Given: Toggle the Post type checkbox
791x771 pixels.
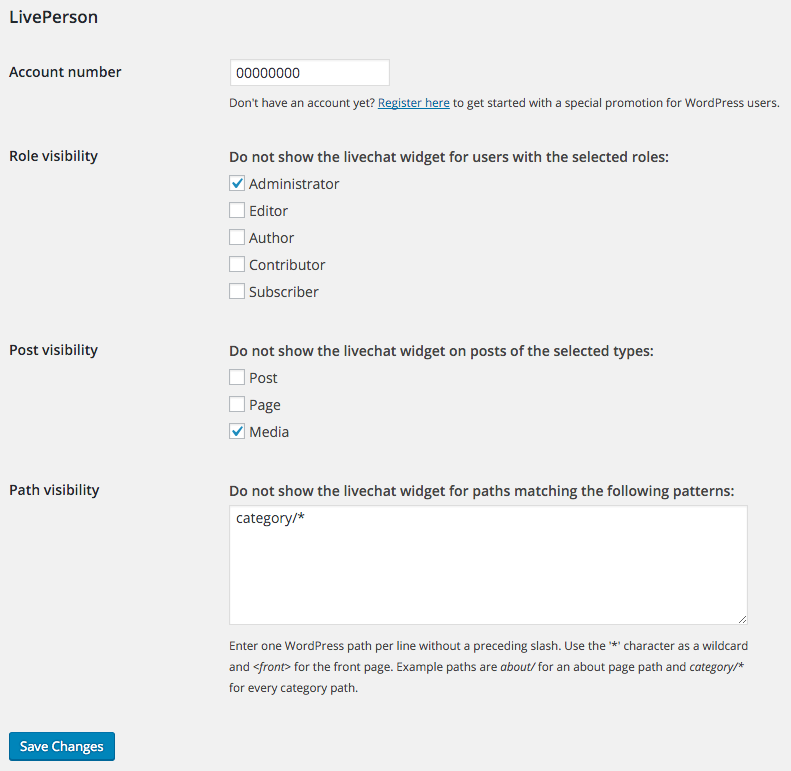Looking at the screenshot, I should [x=237, y=378].
